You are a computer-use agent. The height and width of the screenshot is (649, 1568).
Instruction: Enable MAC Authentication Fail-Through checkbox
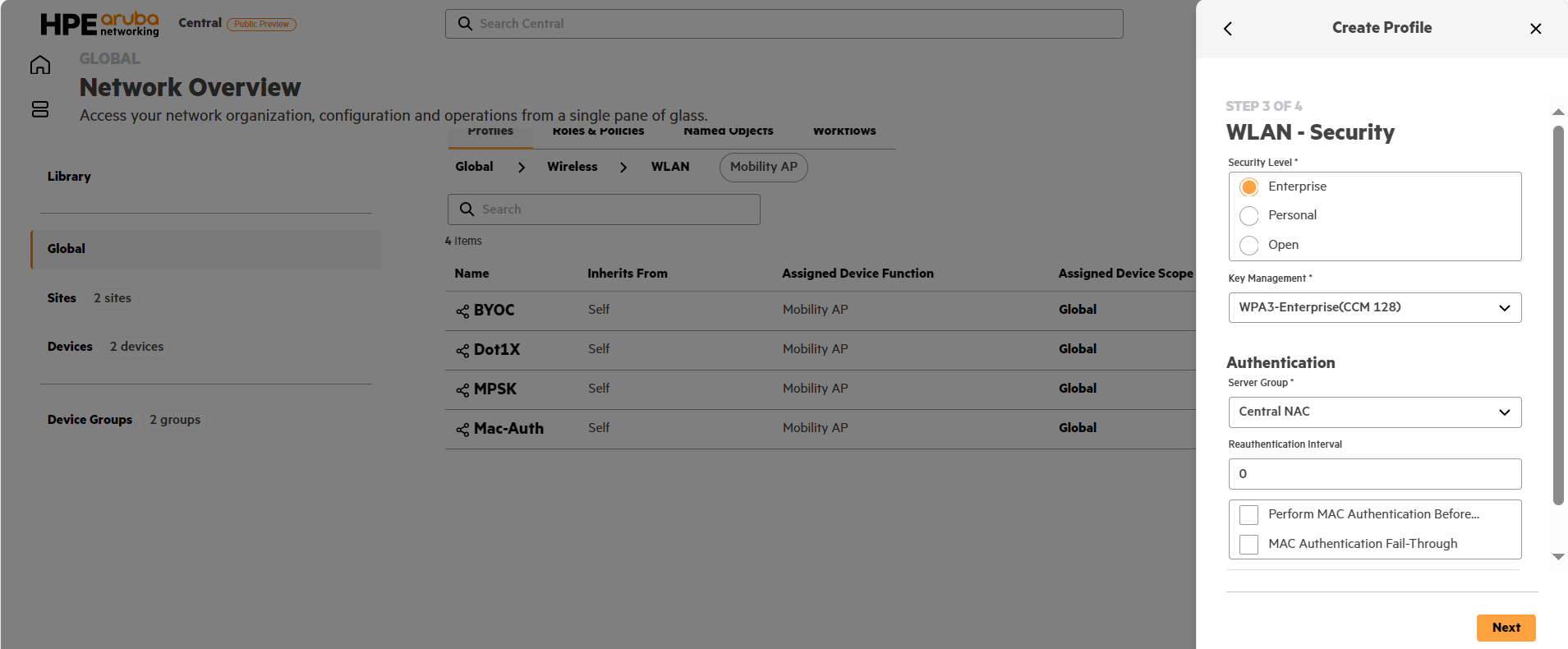1249,545
